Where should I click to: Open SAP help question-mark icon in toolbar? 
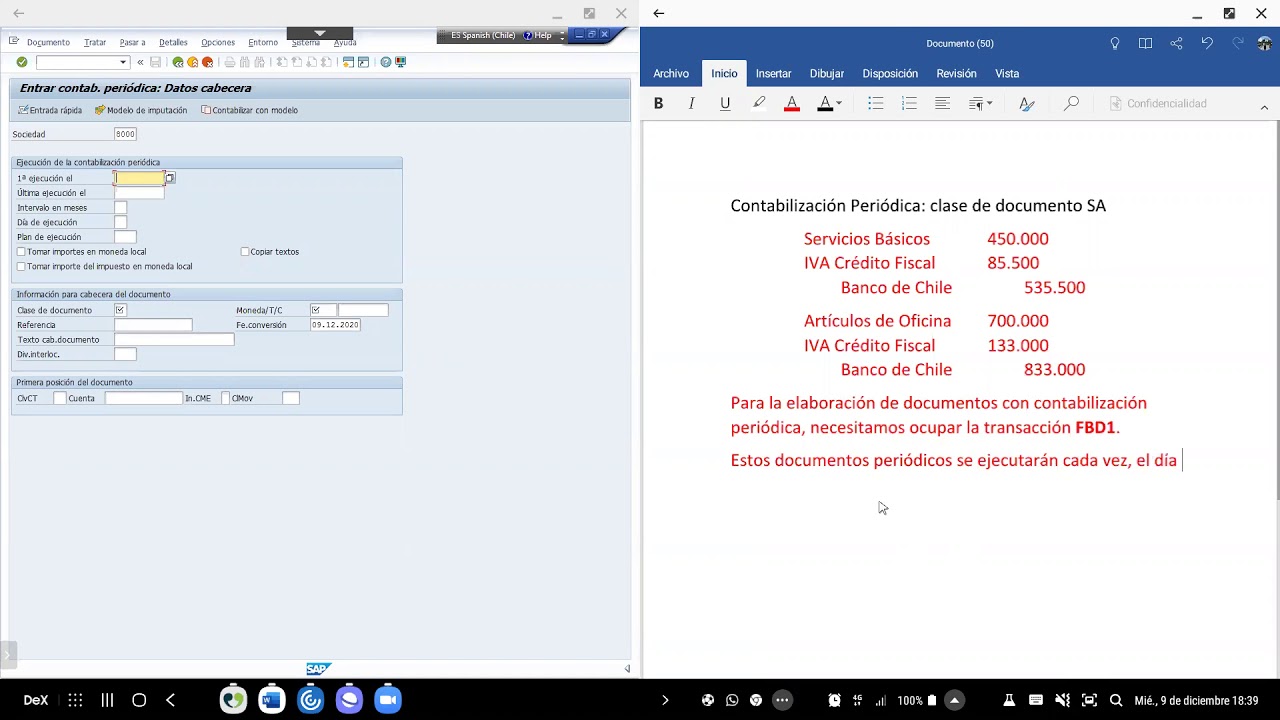(386, 62)
